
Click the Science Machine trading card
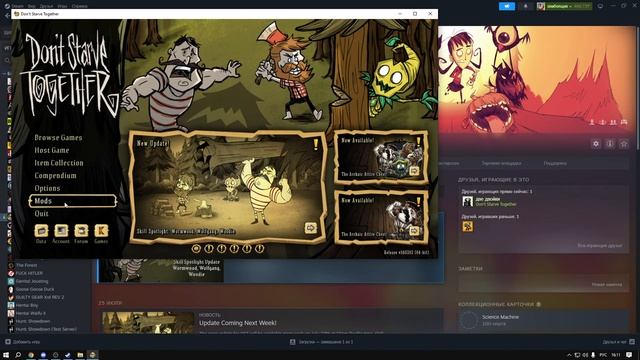point(543,320)
